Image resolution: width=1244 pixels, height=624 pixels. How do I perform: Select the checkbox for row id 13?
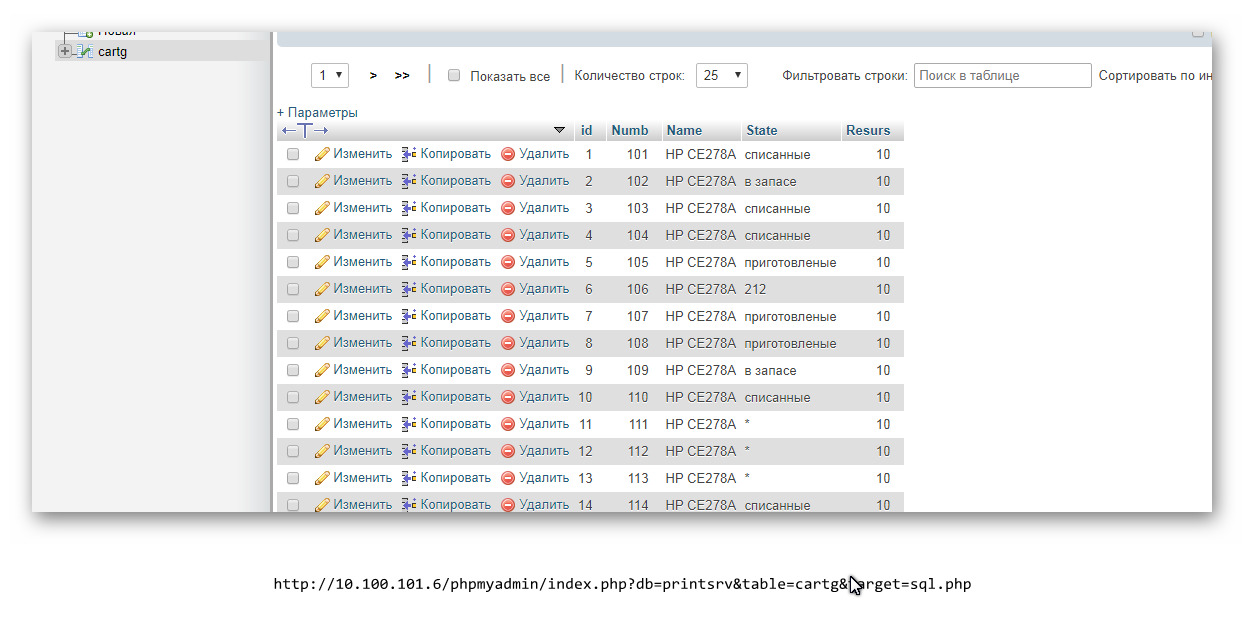293,478
